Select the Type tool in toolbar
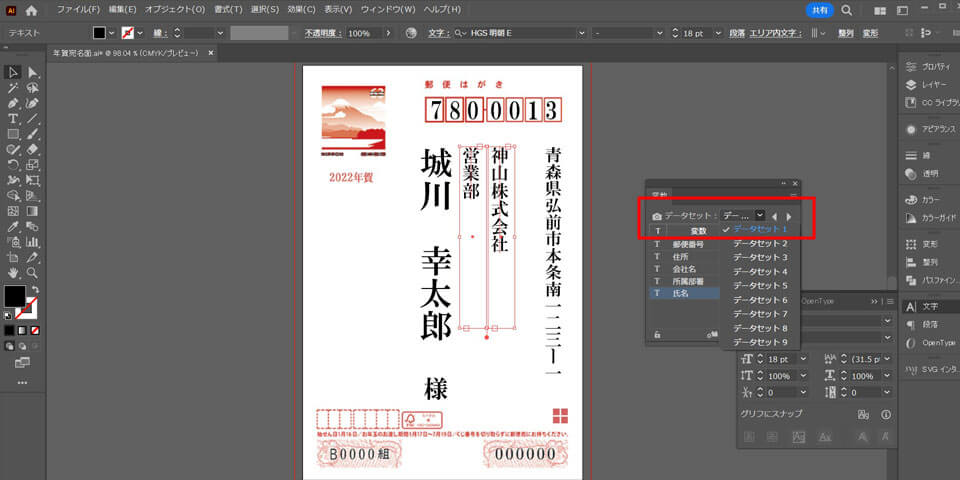The image size is (960, 480). (13, 118)
